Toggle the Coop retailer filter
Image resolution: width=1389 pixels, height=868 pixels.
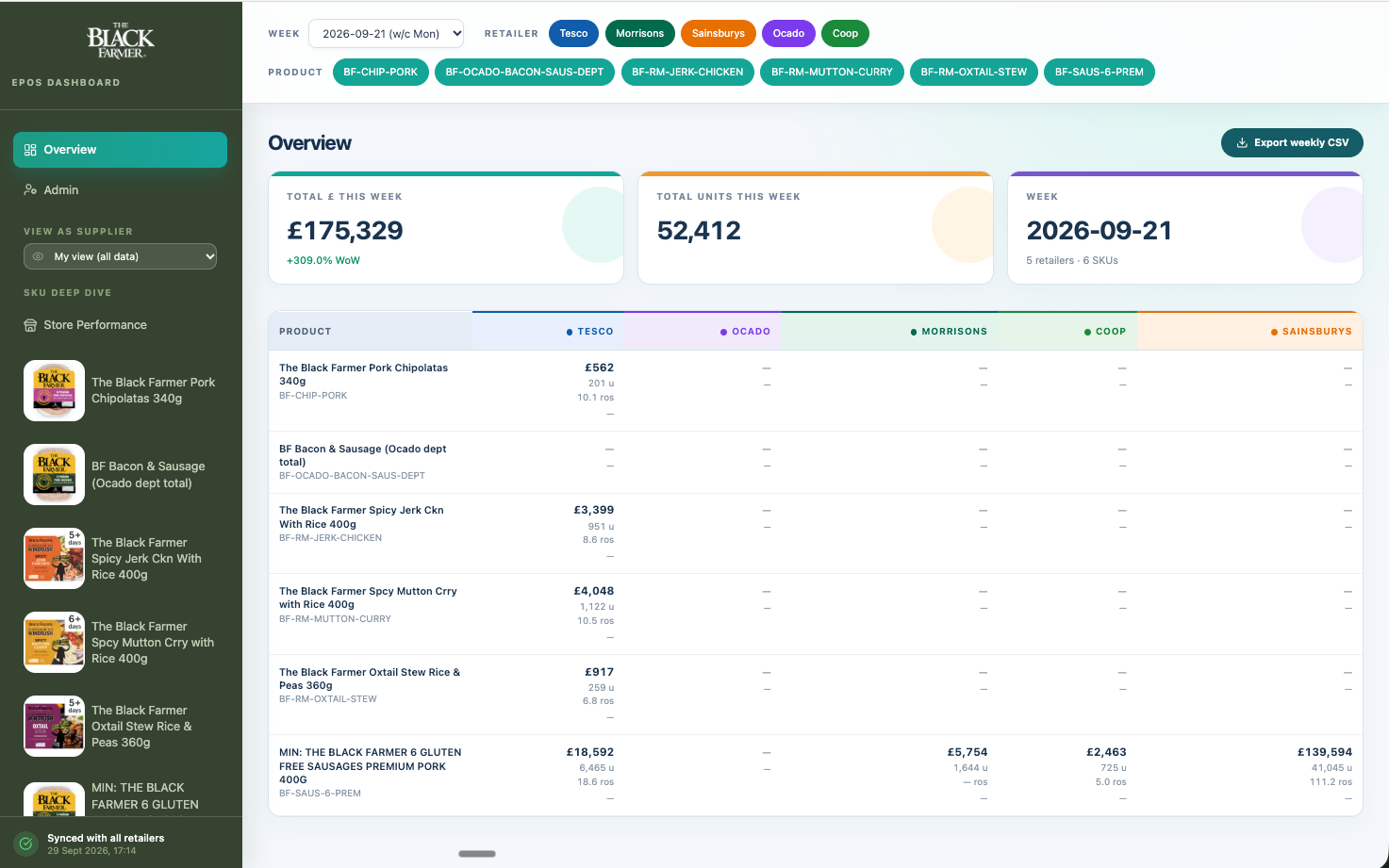pos(845,33)
